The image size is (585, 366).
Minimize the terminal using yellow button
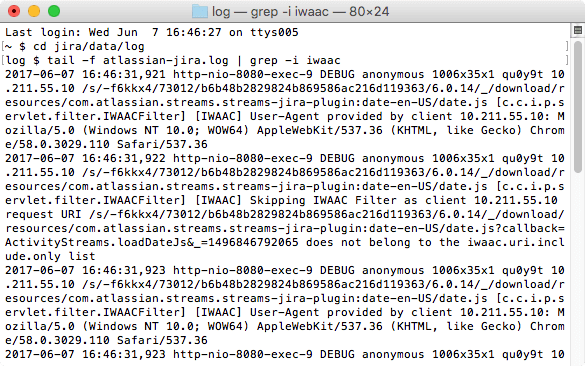point(34,11)
